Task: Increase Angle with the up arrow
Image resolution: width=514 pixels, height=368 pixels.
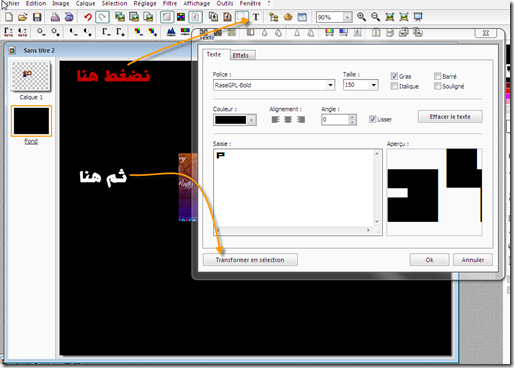Action: [352, 117]
